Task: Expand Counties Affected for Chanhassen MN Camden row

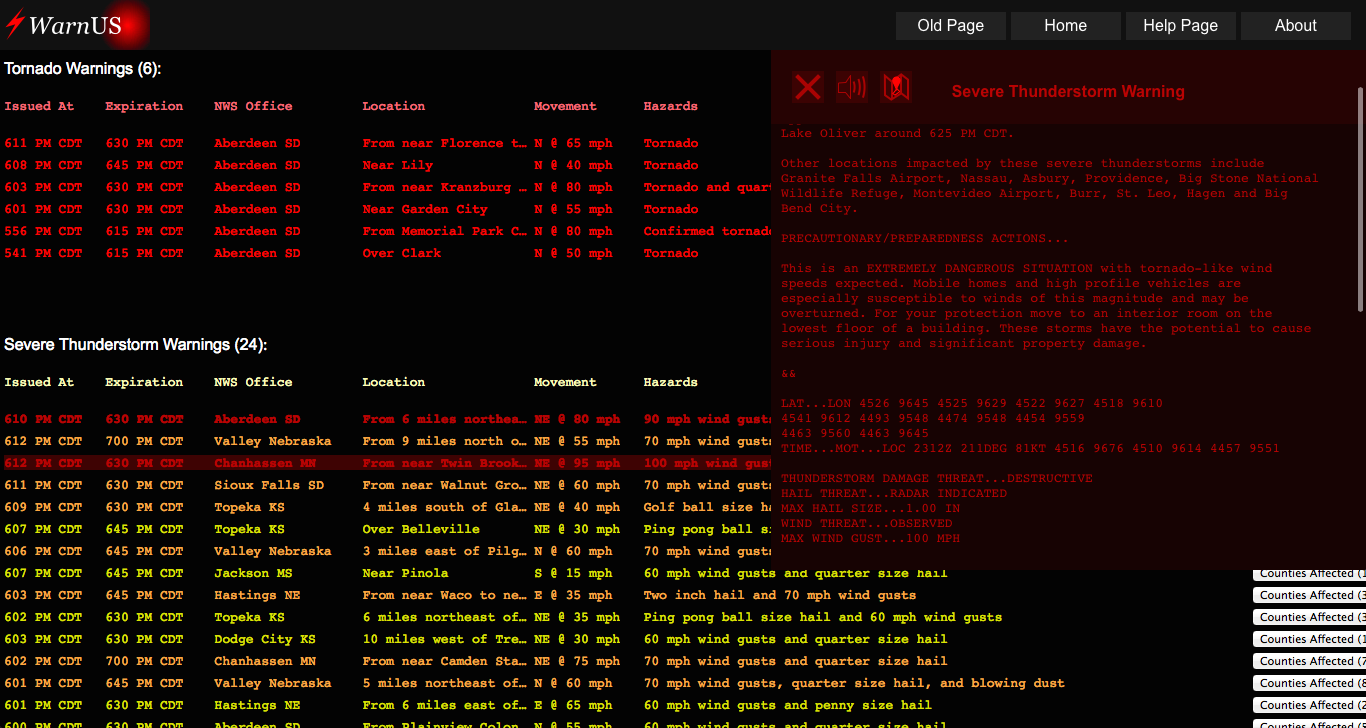Action: pyautogui.click(x=1309, y=661)
